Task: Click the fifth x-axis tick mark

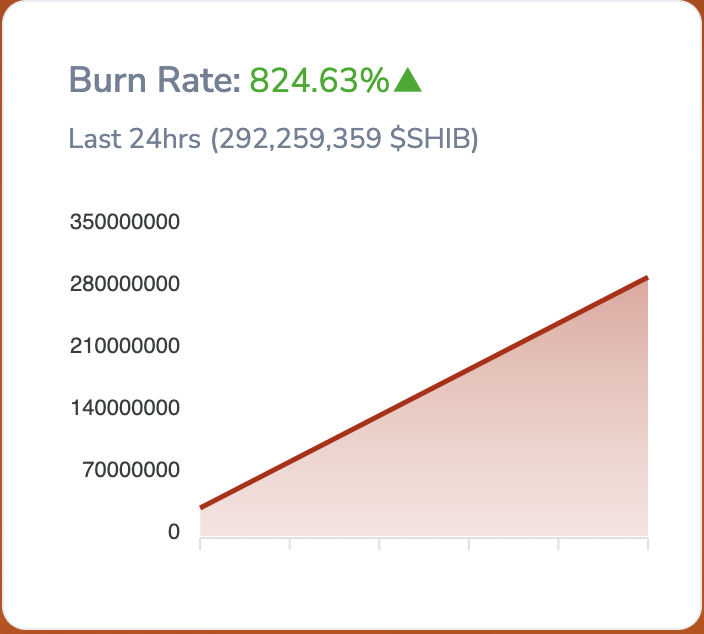Action: 558,543
